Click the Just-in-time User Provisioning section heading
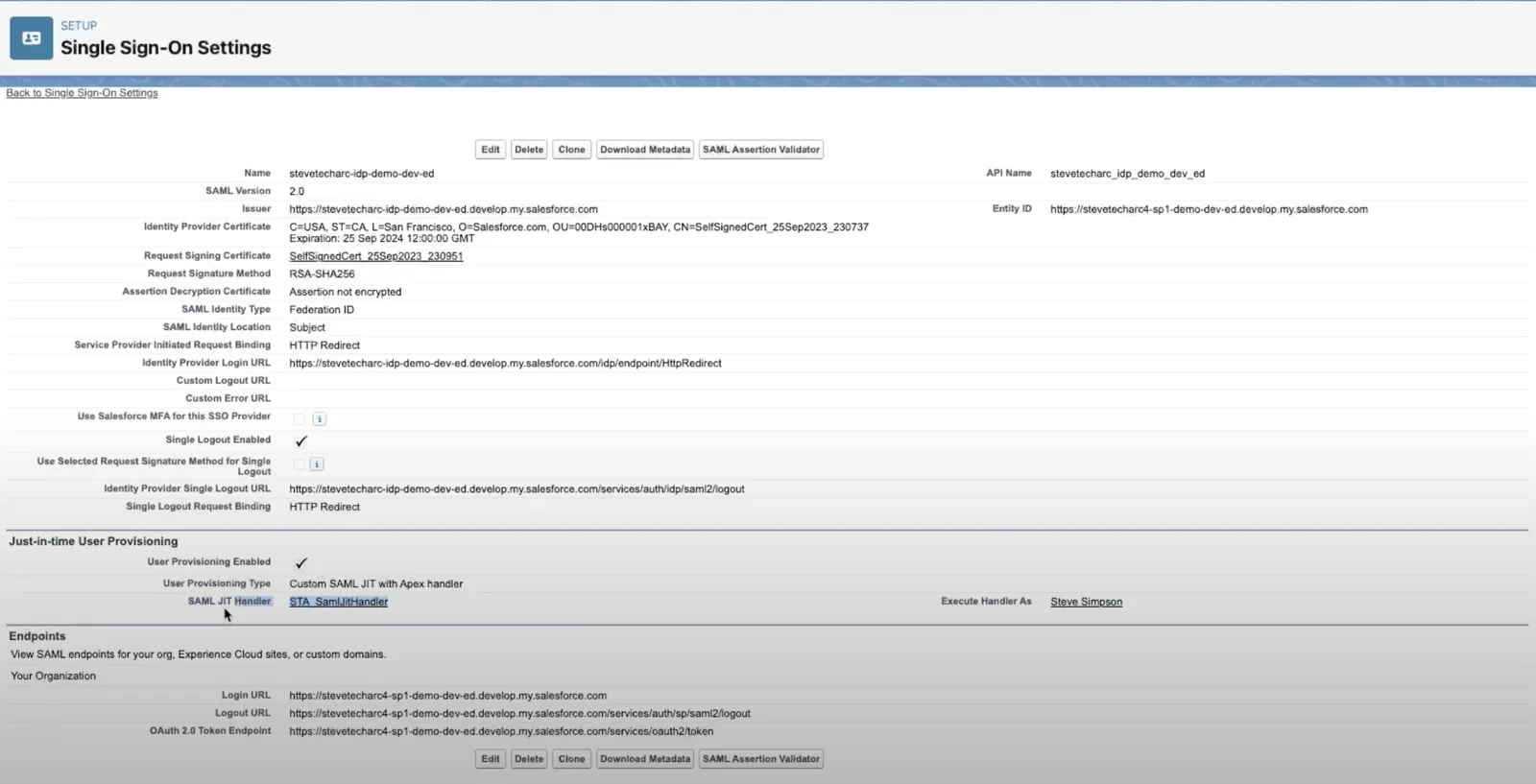Screen dimensions: 1536x784 93,541
